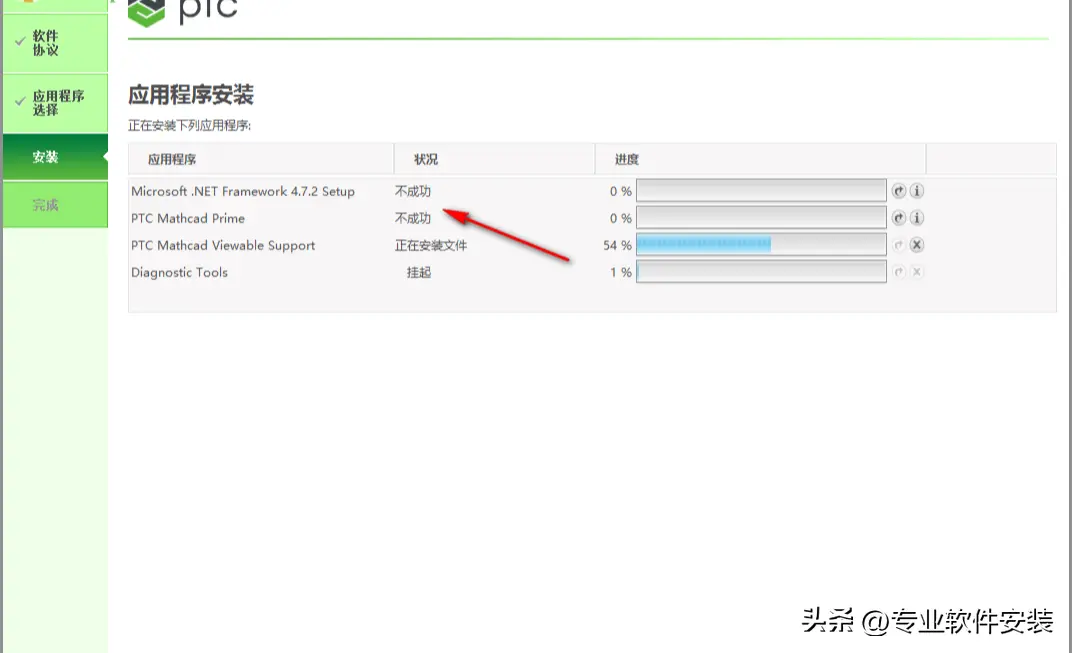Click progress bar of PTC Mathcad Viewable Support
Screen dimensions: 1072x653
coord(761,245)
